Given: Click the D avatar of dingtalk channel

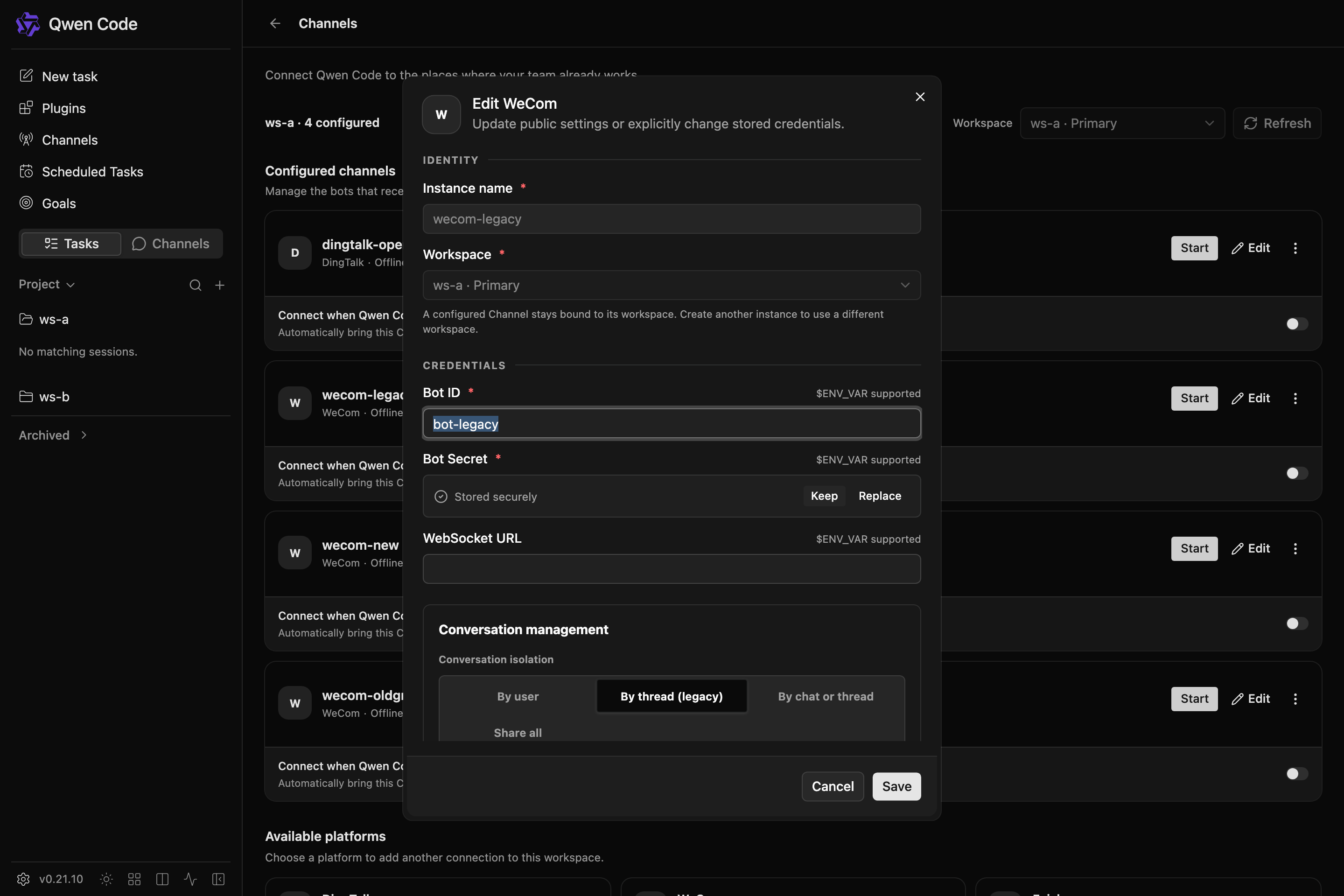Looking at the screenshot, I should point(295,252).
